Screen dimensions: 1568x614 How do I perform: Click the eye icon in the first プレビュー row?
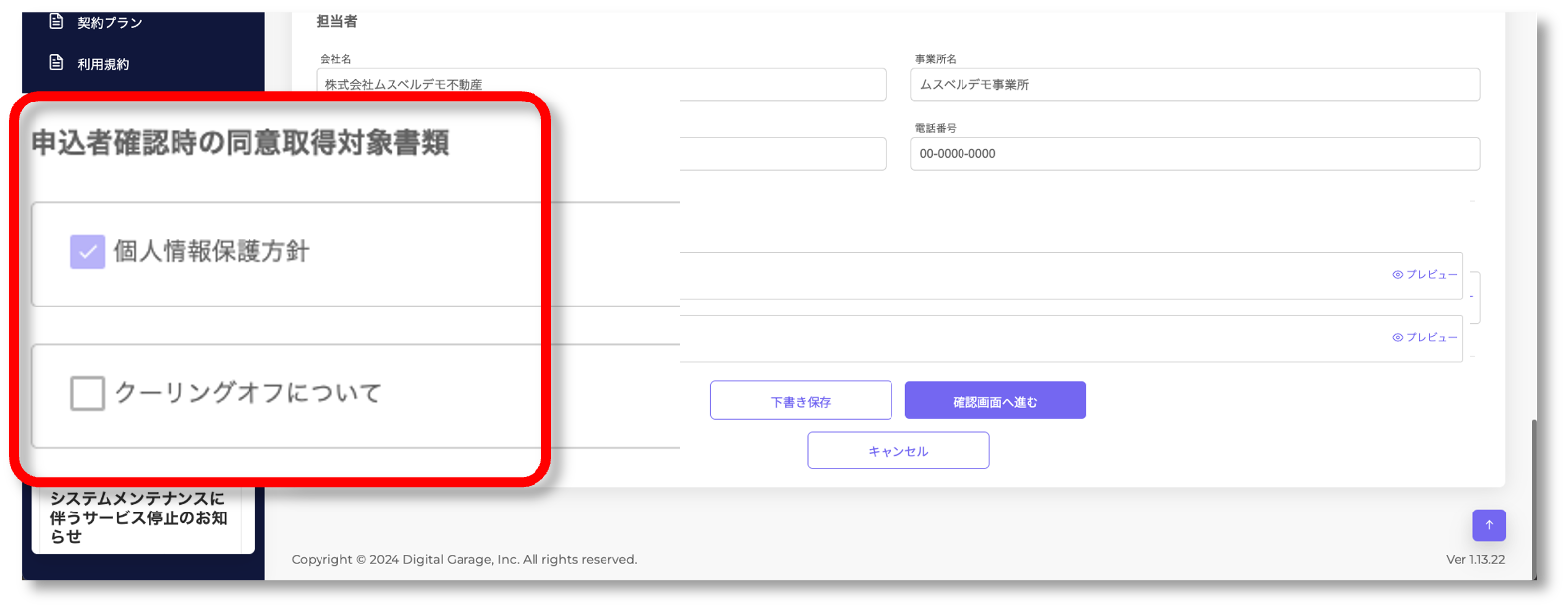click(x=1397, y=275)
